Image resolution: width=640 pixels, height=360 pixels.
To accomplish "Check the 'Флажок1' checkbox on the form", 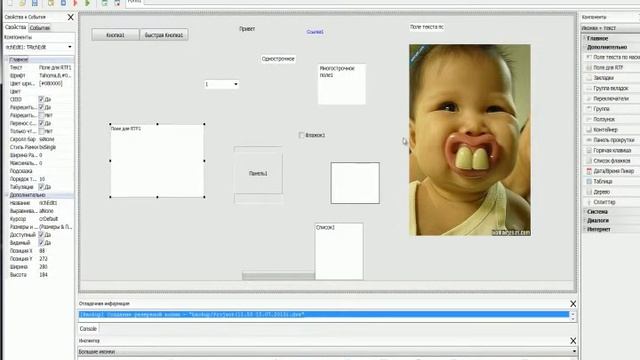I will (301, 135).
